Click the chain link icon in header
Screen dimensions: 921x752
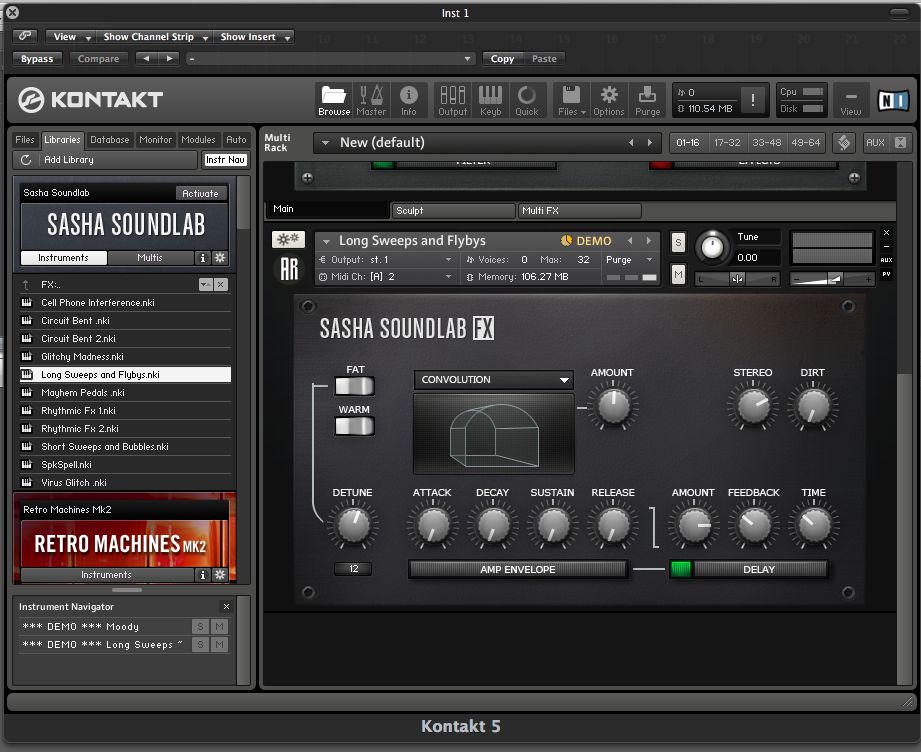(x=25, y=36)
